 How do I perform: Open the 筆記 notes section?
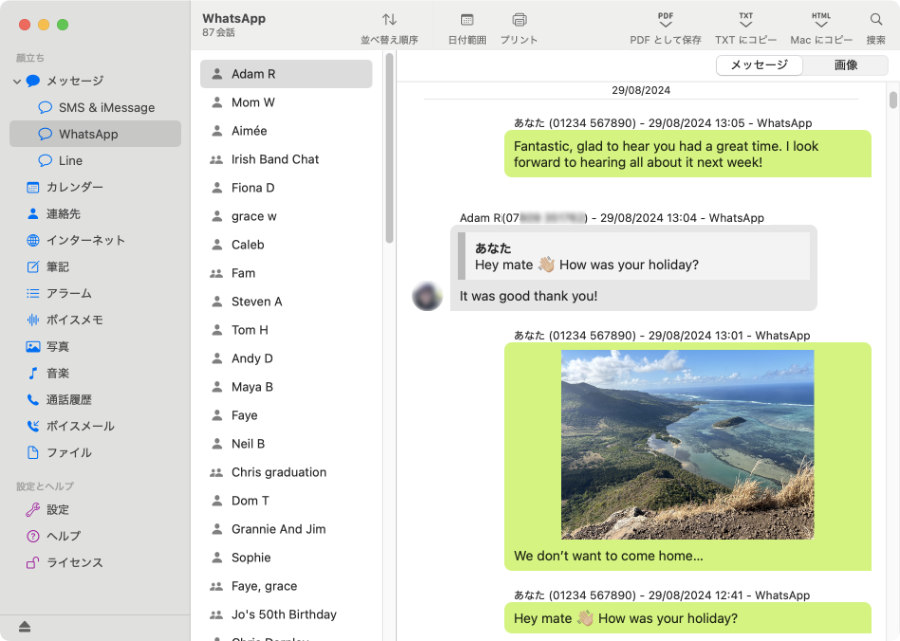(96, 267)
